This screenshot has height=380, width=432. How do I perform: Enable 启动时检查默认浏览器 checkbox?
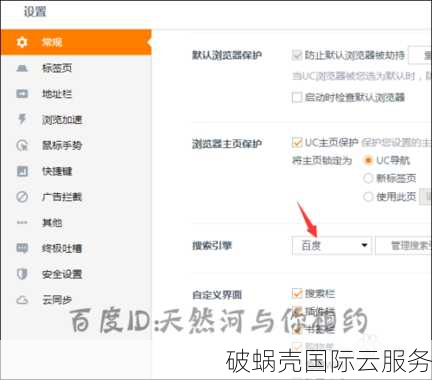(297, 97)
